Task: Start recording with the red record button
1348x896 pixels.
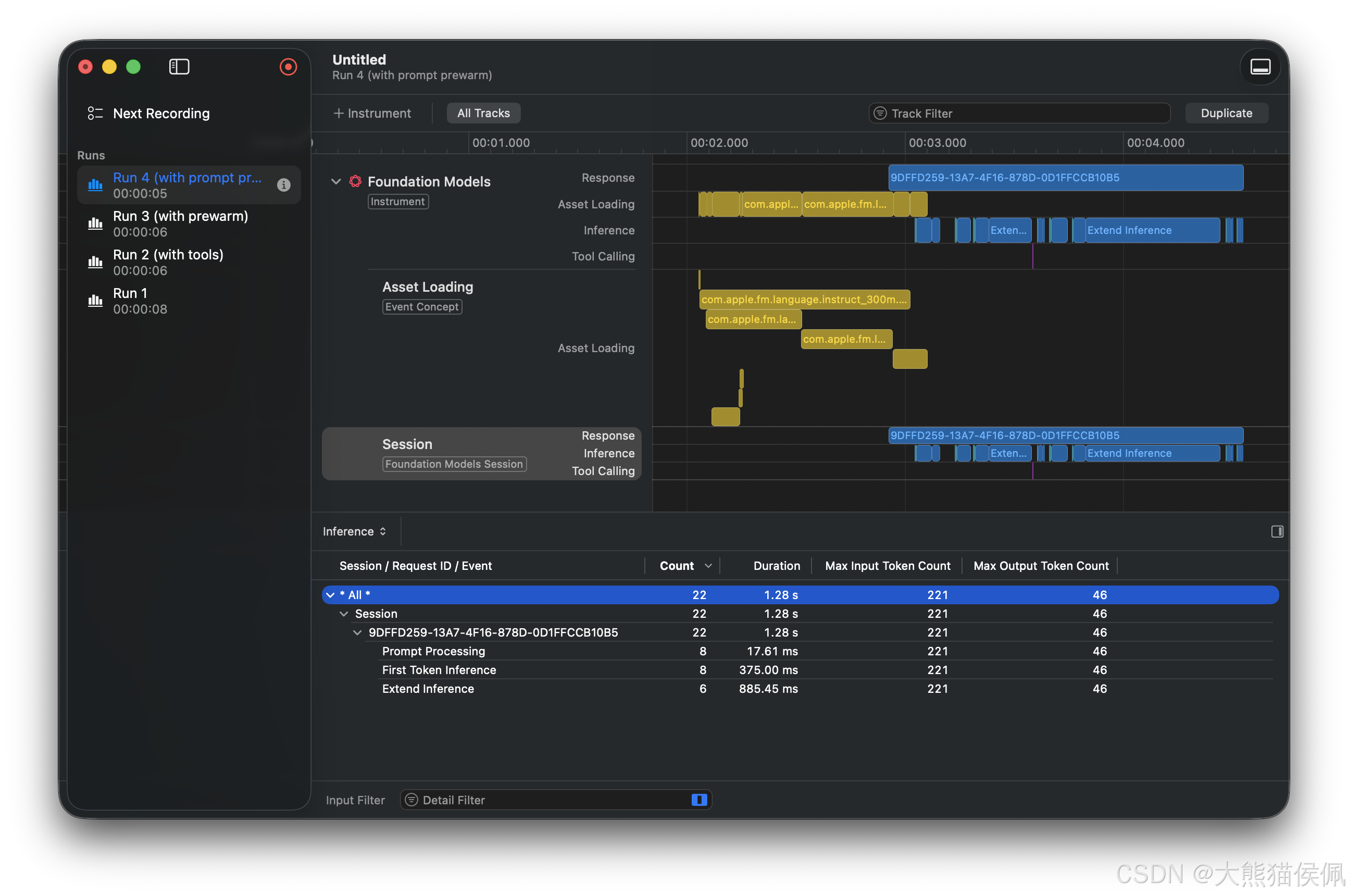Action: point(288,67)
